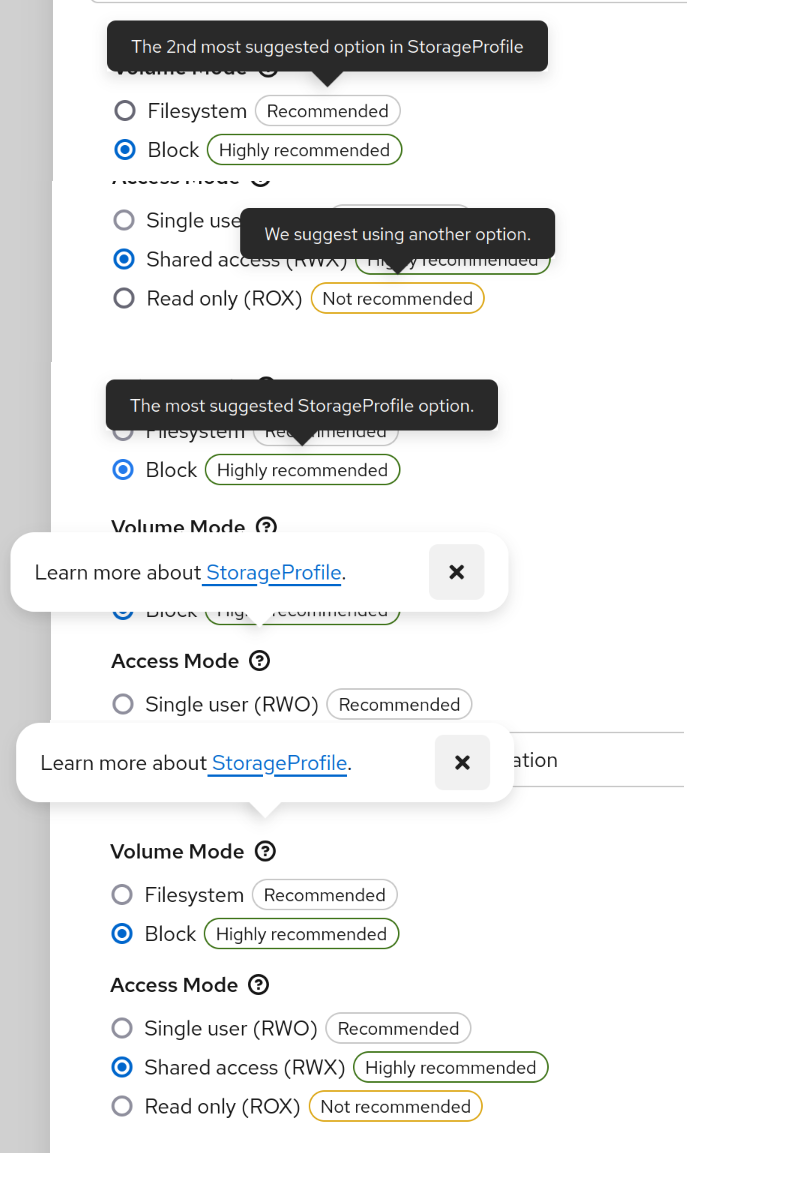Follow StorageProfile link in popover covering Block row

tap(273, 572)
